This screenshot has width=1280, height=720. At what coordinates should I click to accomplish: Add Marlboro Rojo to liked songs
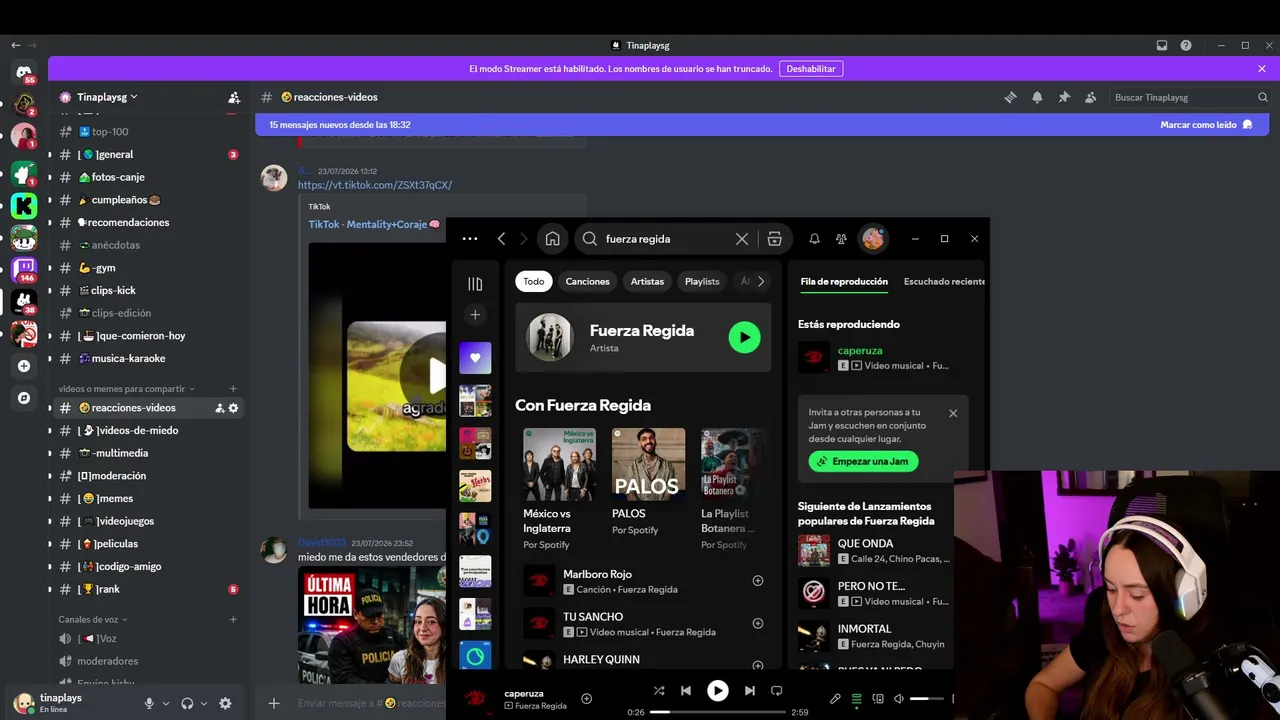[x=757, y=581]
